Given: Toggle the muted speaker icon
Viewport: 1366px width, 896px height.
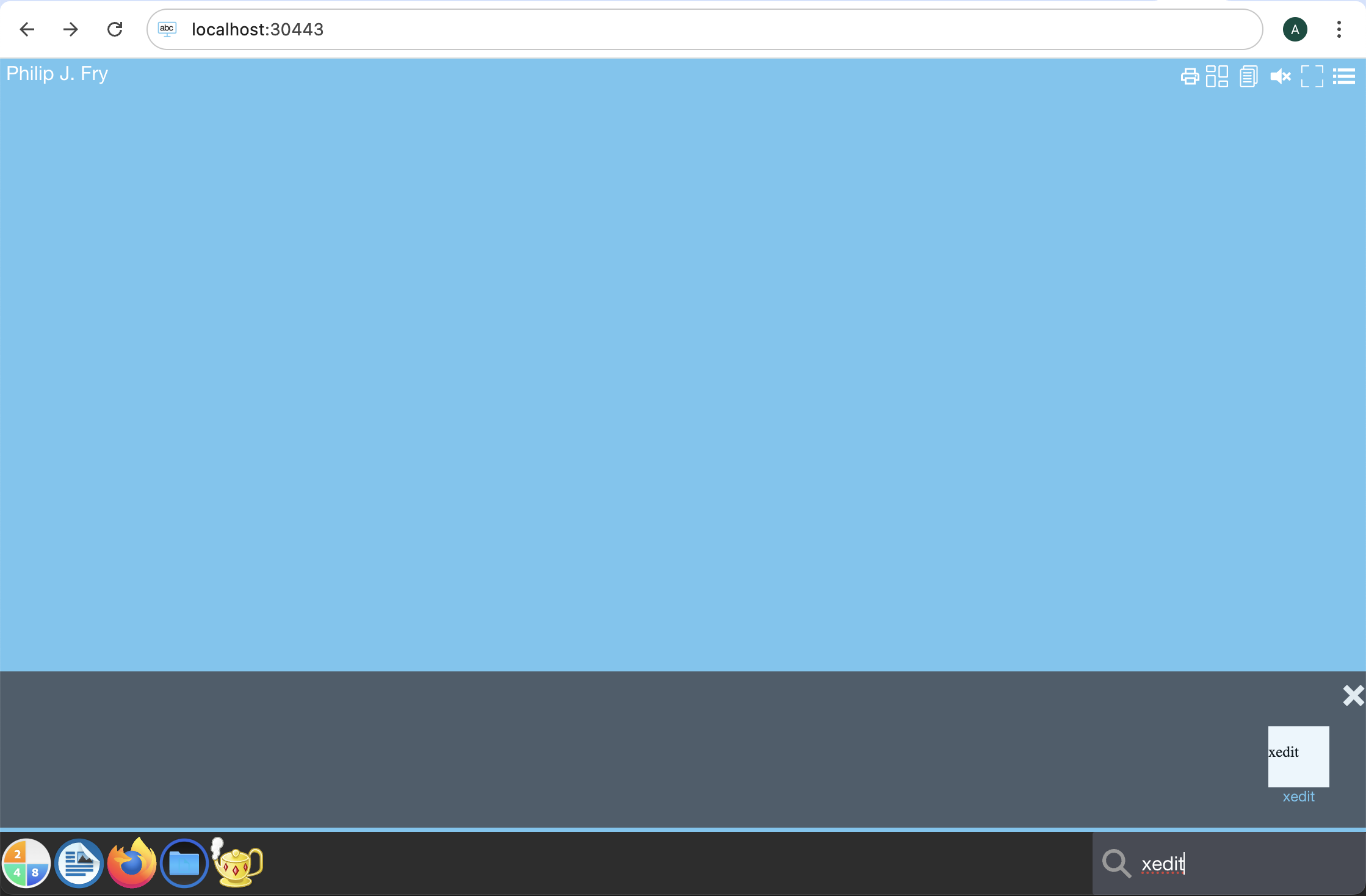Looking at the screenshot, I should click(1281, 77).
